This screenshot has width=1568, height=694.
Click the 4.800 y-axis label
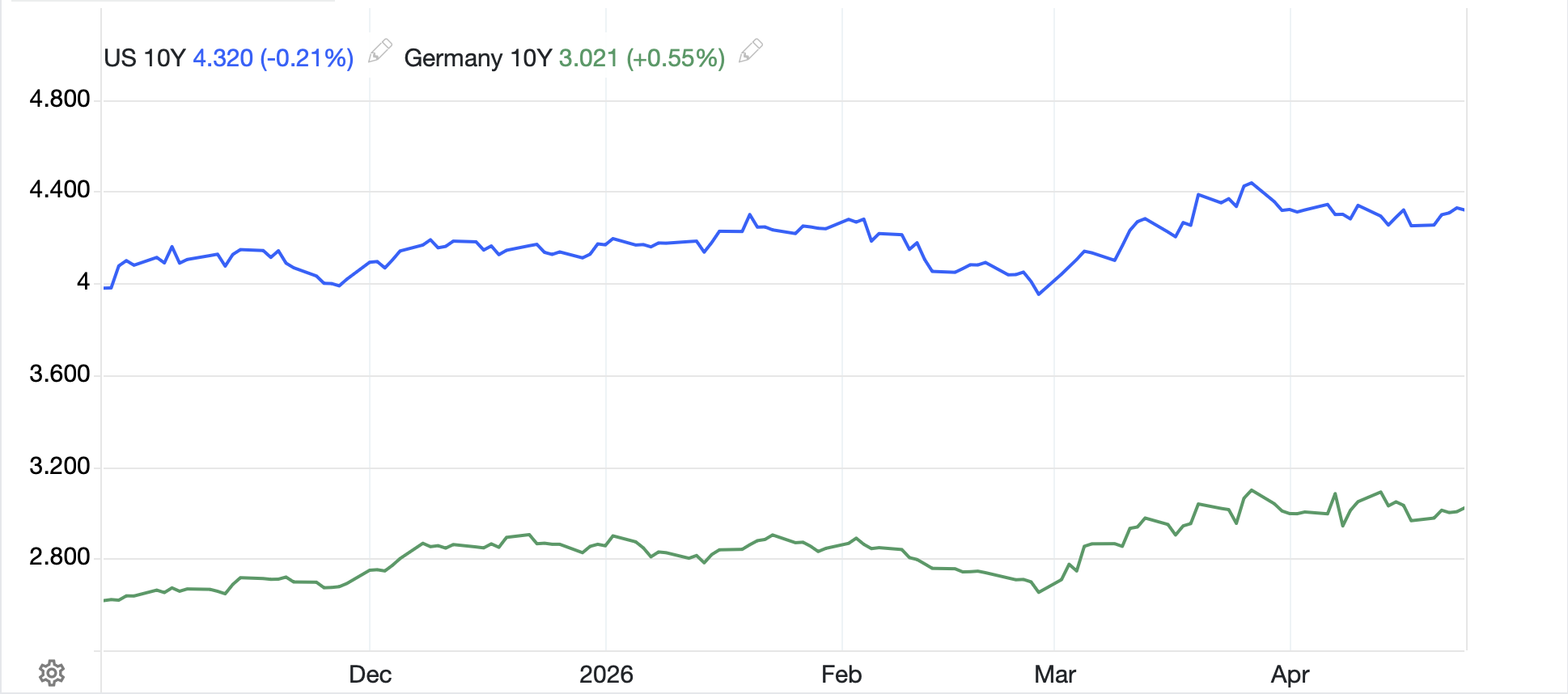click(60, 99)
